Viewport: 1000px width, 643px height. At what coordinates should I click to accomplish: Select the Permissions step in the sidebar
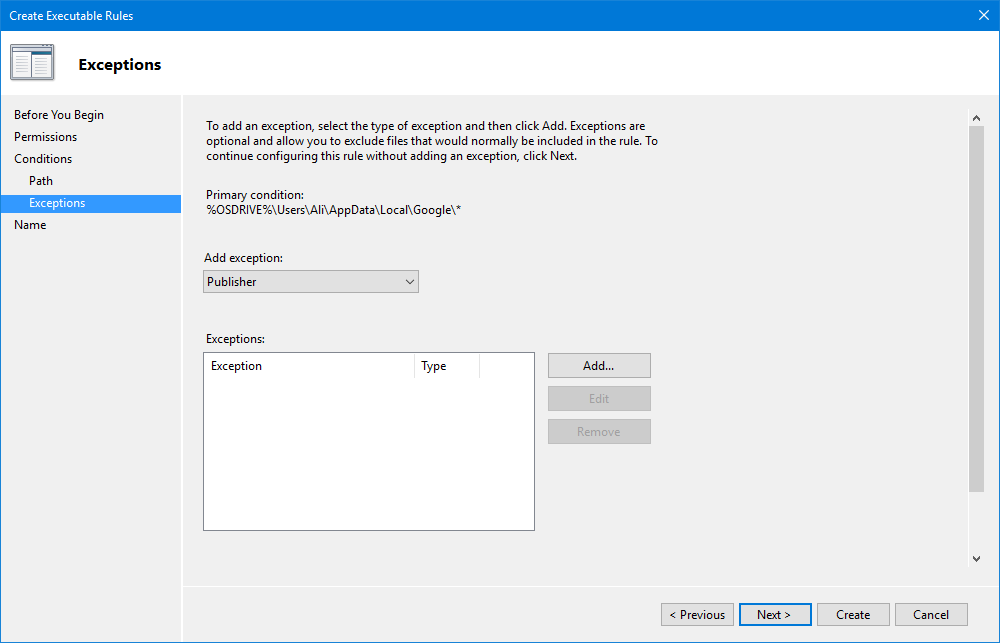coord(45,137)
